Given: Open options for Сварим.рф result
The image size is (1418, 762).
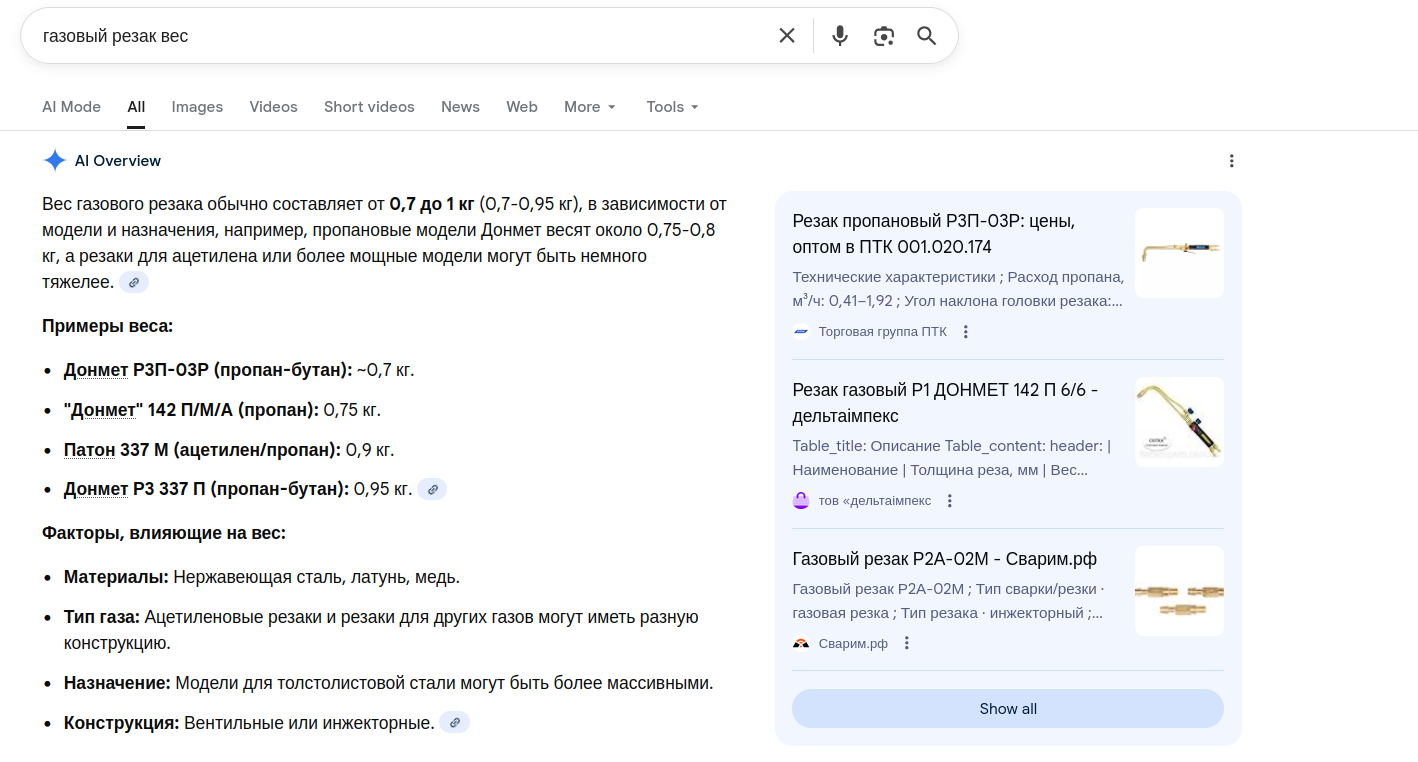Looking at the screenshot, I should [907, 643].
